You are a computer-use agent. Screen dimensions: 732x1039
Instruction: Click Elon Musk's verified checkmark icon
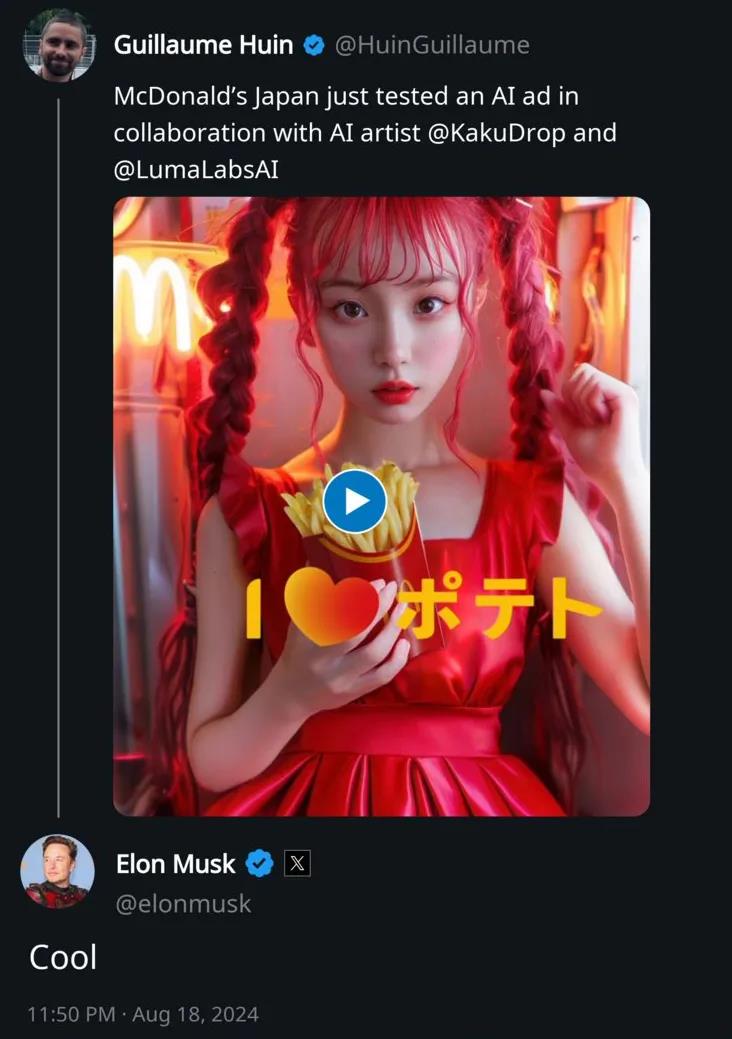(259, 864)
